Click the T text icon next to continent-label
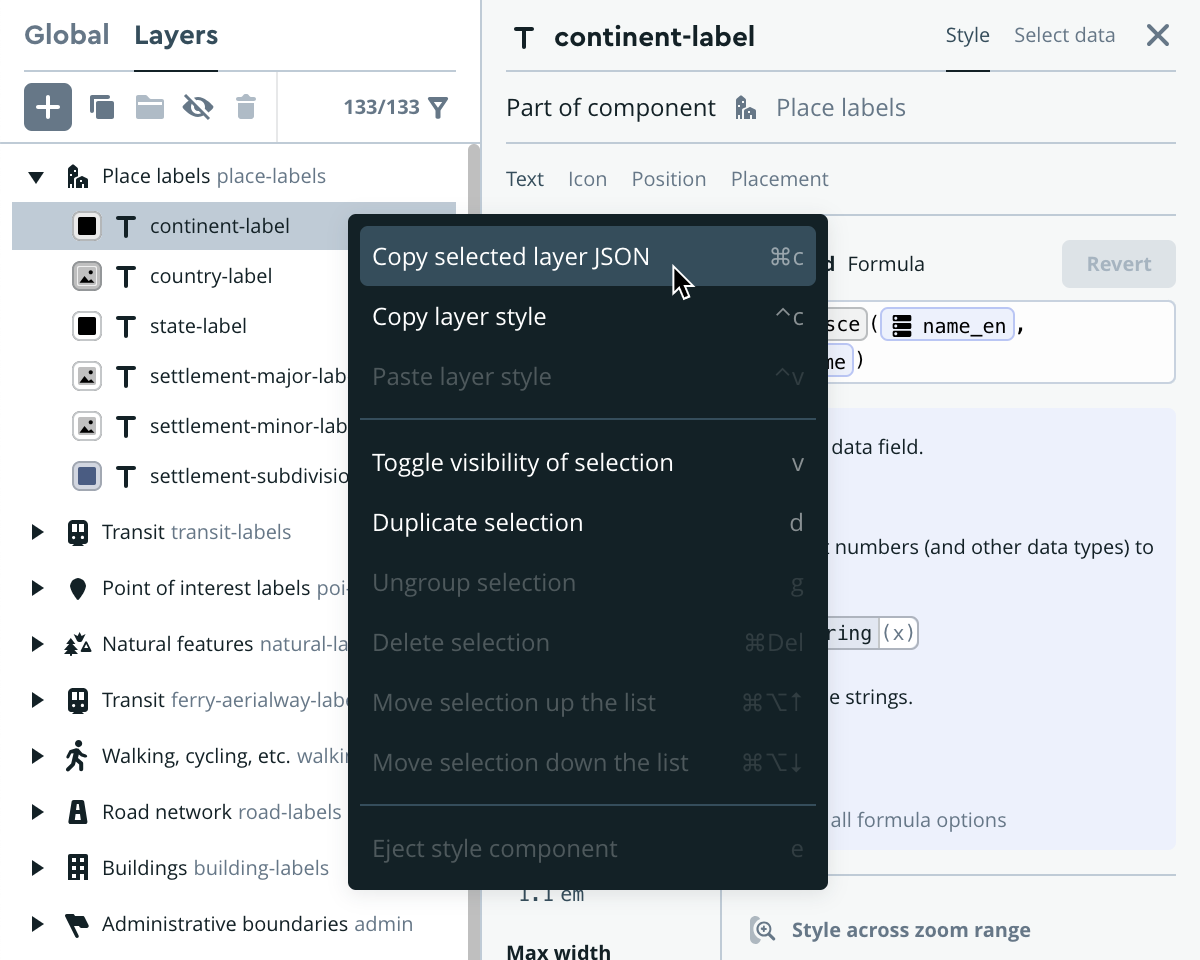Screen dimensions: 1200x960 [126, 226]
